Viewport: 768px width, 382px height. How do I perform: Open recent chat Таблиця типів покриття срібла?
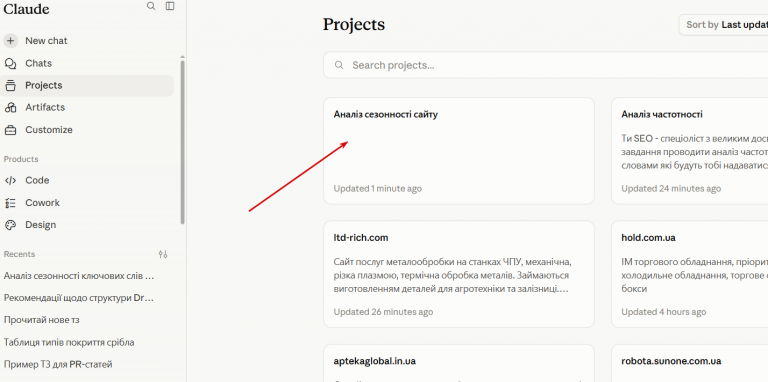[69, 342]
